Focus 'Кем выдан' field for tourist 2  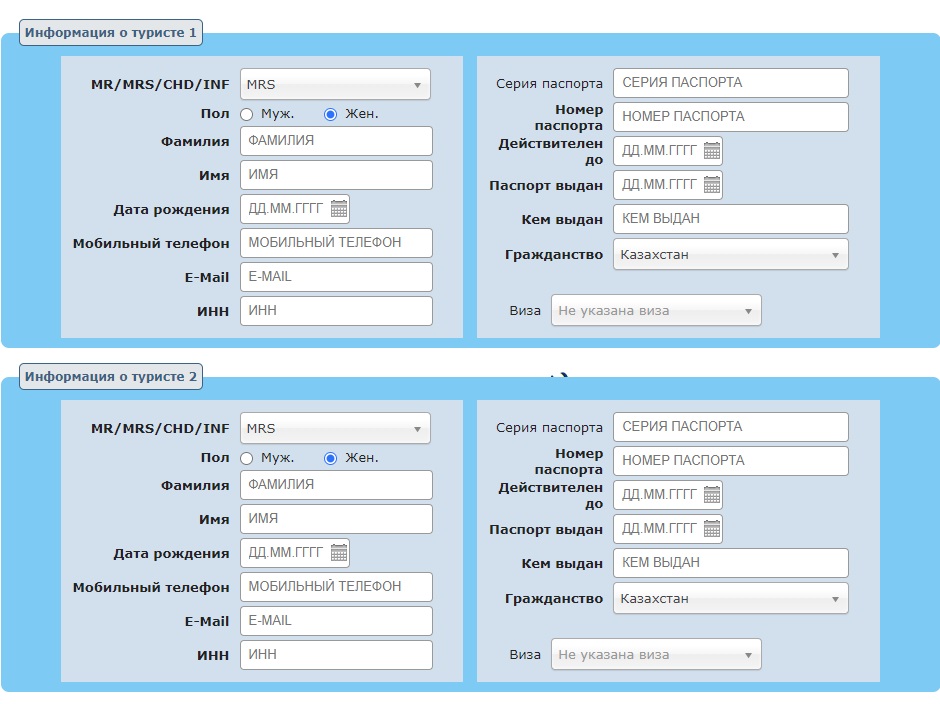coord(730,563)
